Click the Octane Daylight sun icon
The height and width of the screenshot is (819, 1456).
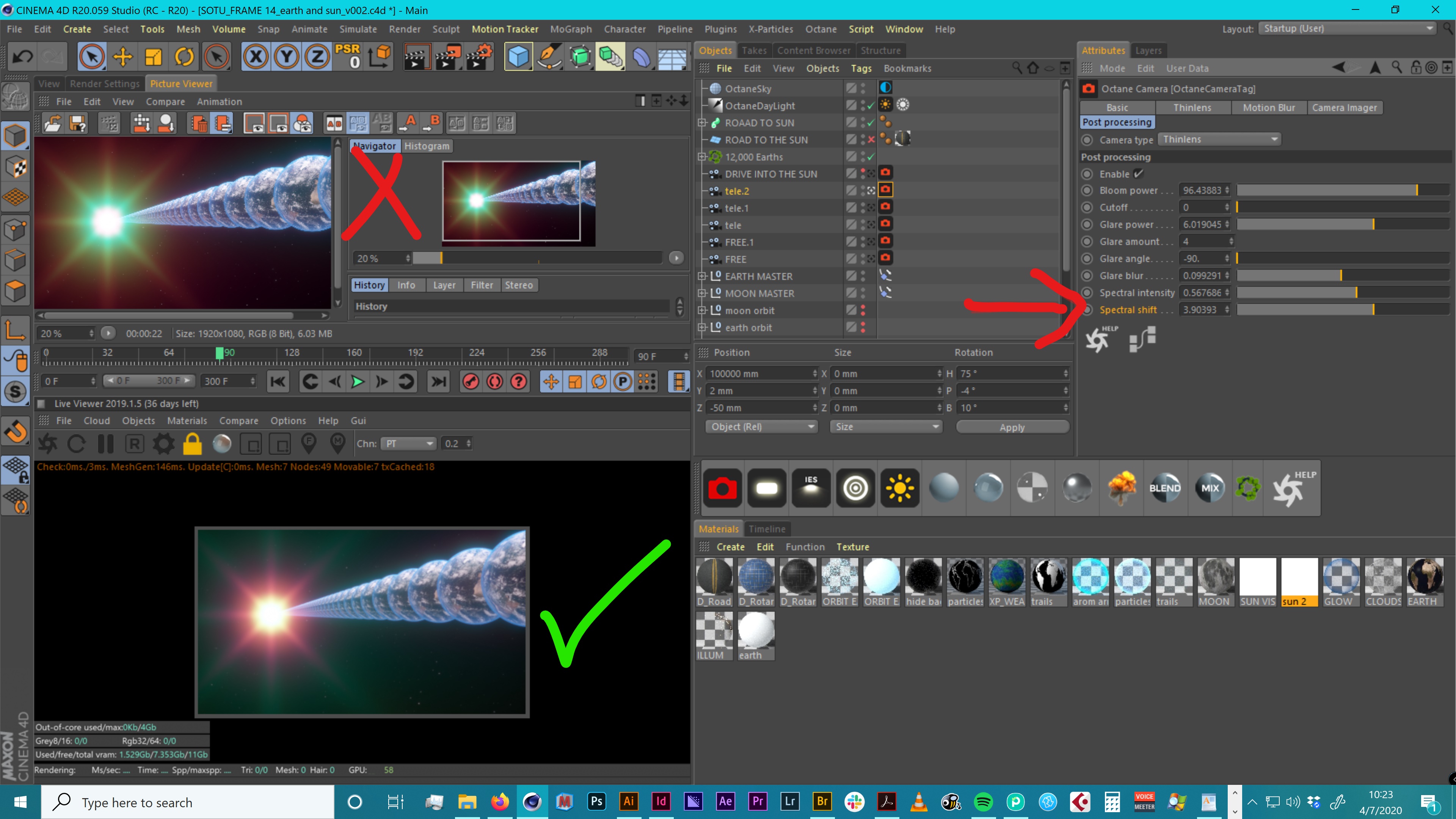click(x=899, y=487)
